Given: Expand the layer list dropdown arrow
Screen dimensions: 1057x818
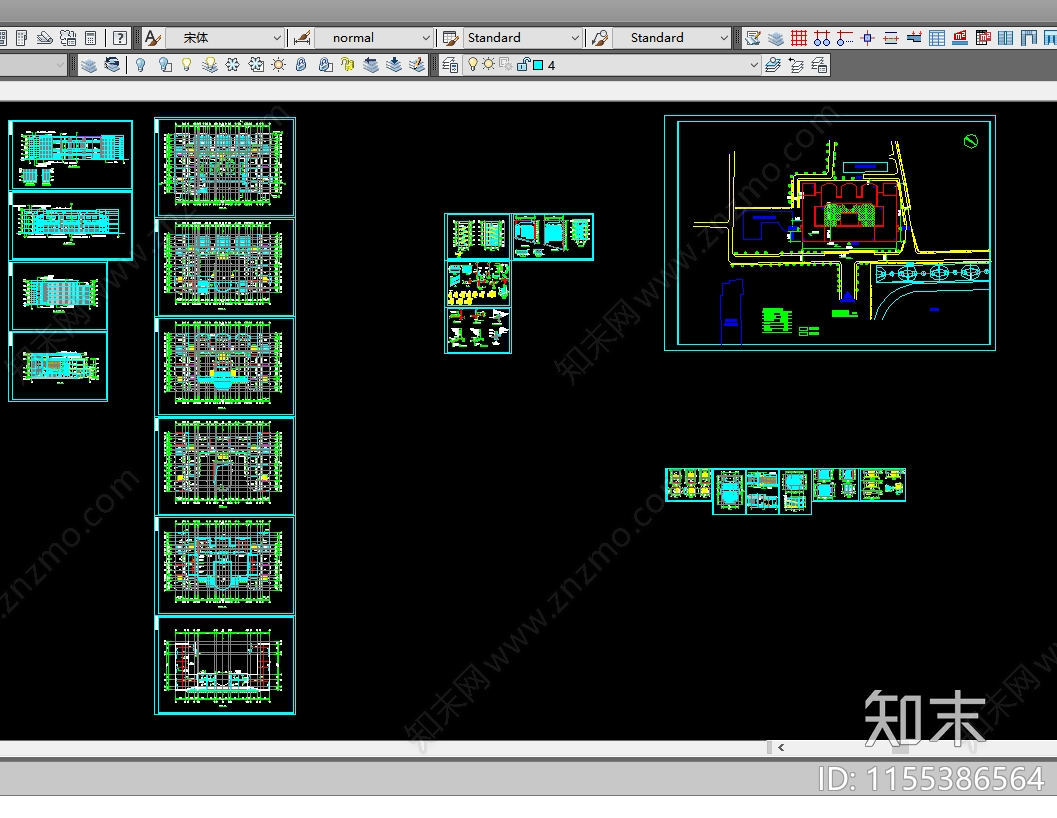Looking at the screenshot, I should click(x=754, y=65).
